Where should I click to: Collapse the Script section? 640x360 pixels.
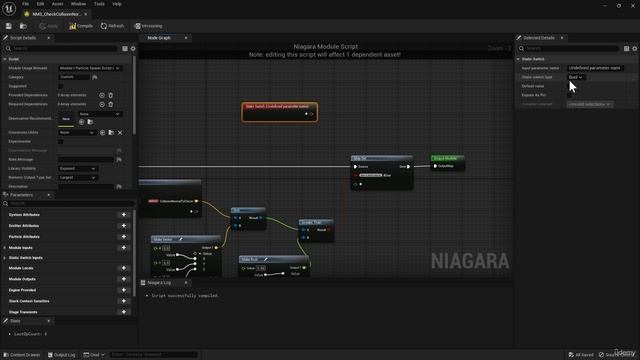(5, 59)
